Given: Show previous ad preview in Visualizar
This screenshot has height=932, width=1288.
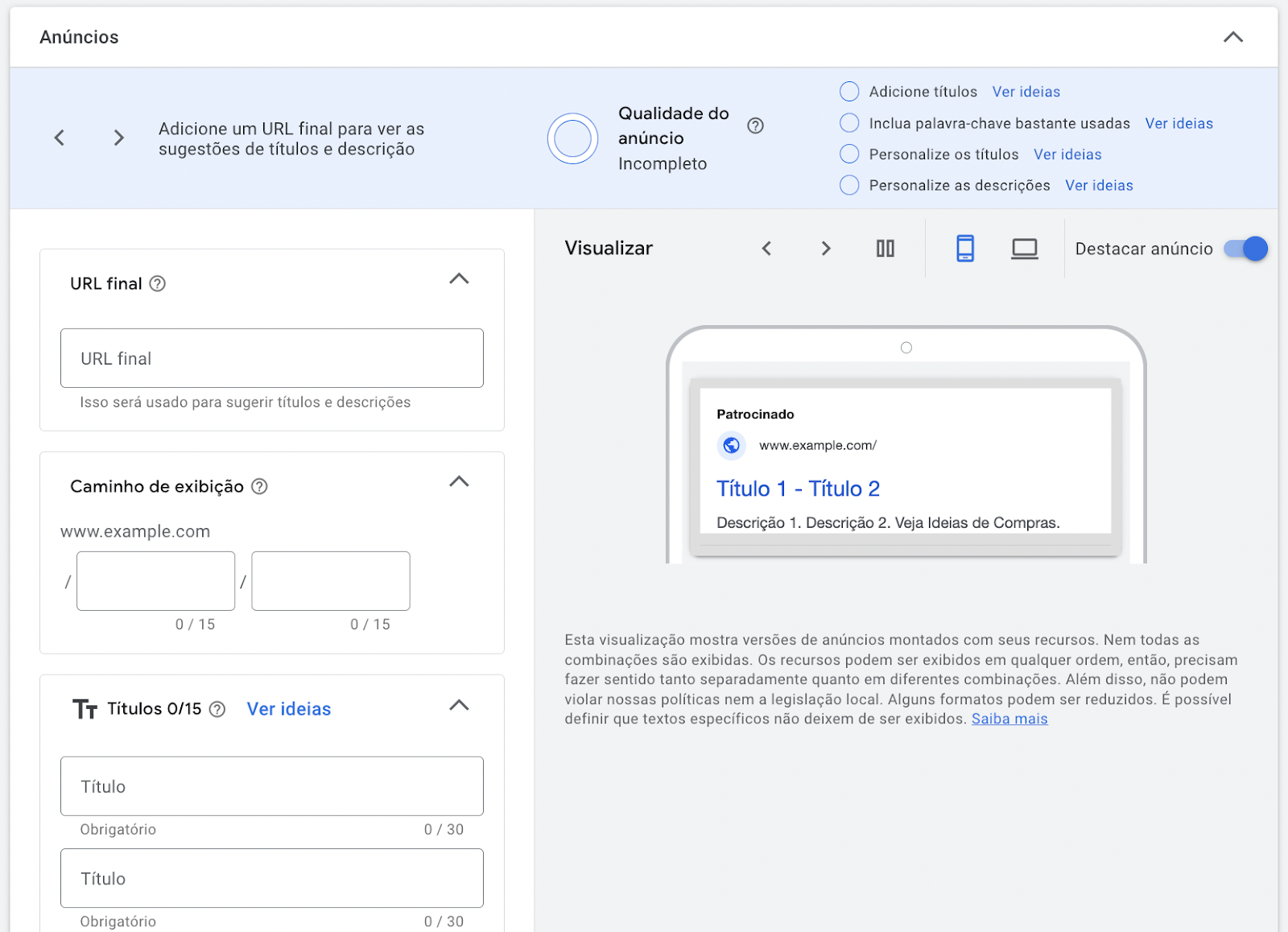Looking at the screenshot, I should tap(766, 249).
